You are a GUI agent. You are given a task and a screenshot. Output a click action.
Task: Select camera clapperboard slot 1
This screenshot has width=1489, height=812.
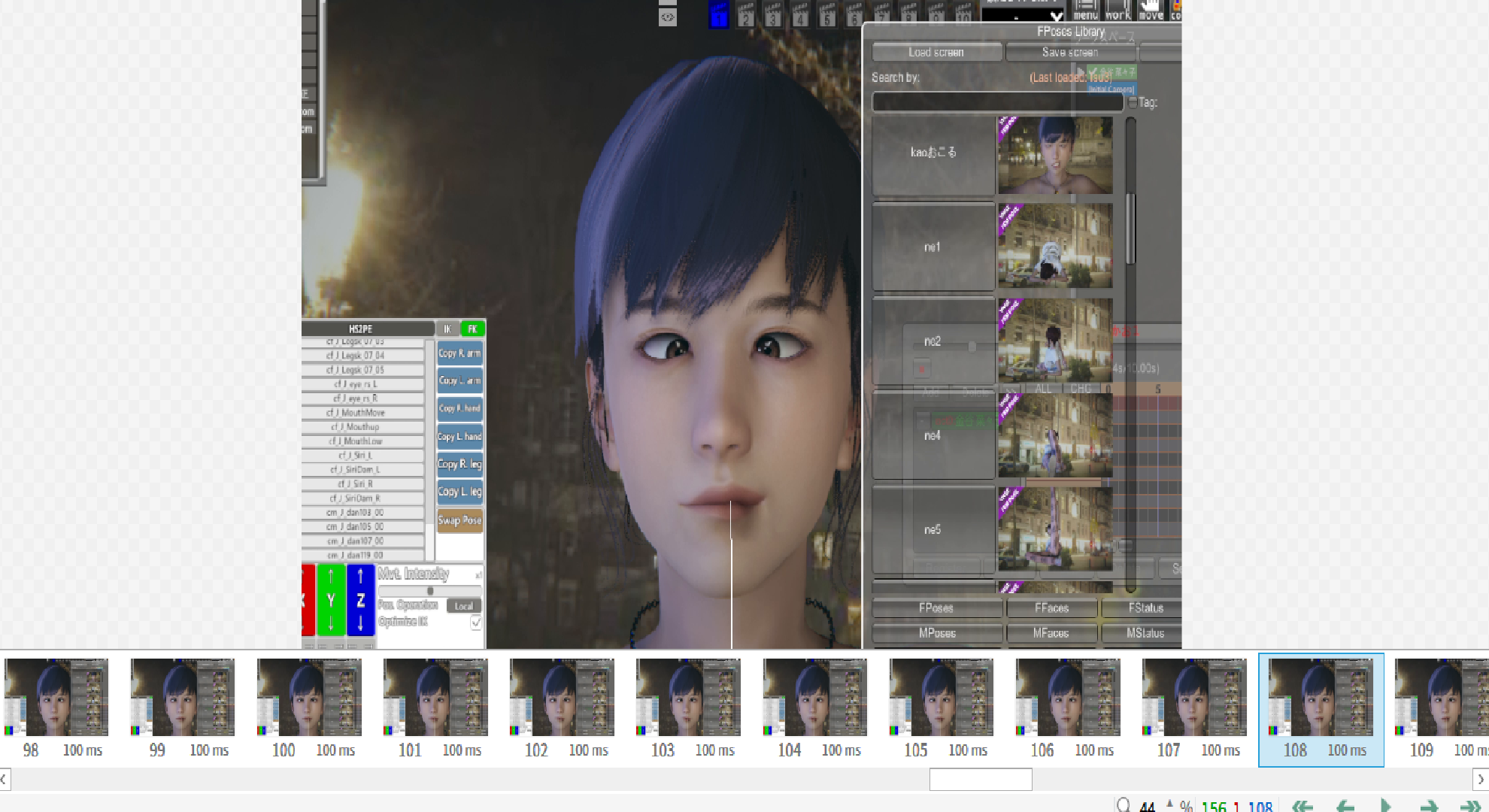click(x=719, y=15)
